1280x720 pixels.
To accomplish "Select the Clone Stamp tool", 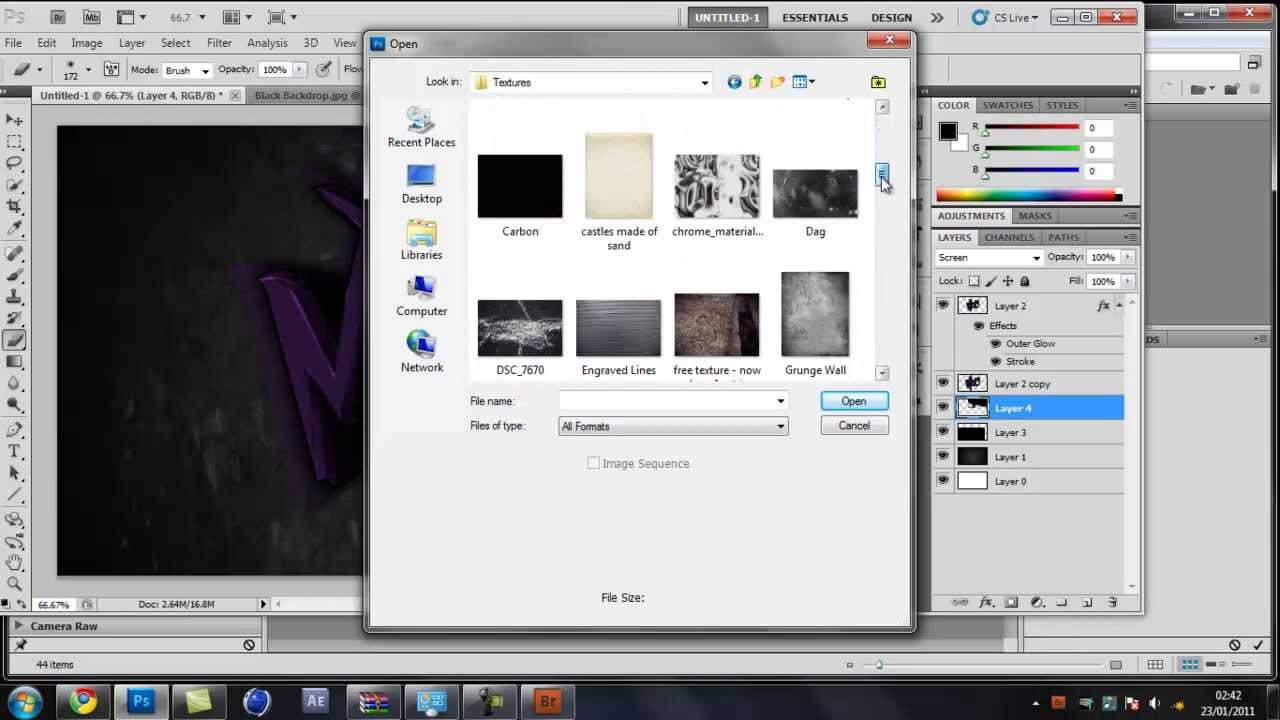I will coord(15,297).
